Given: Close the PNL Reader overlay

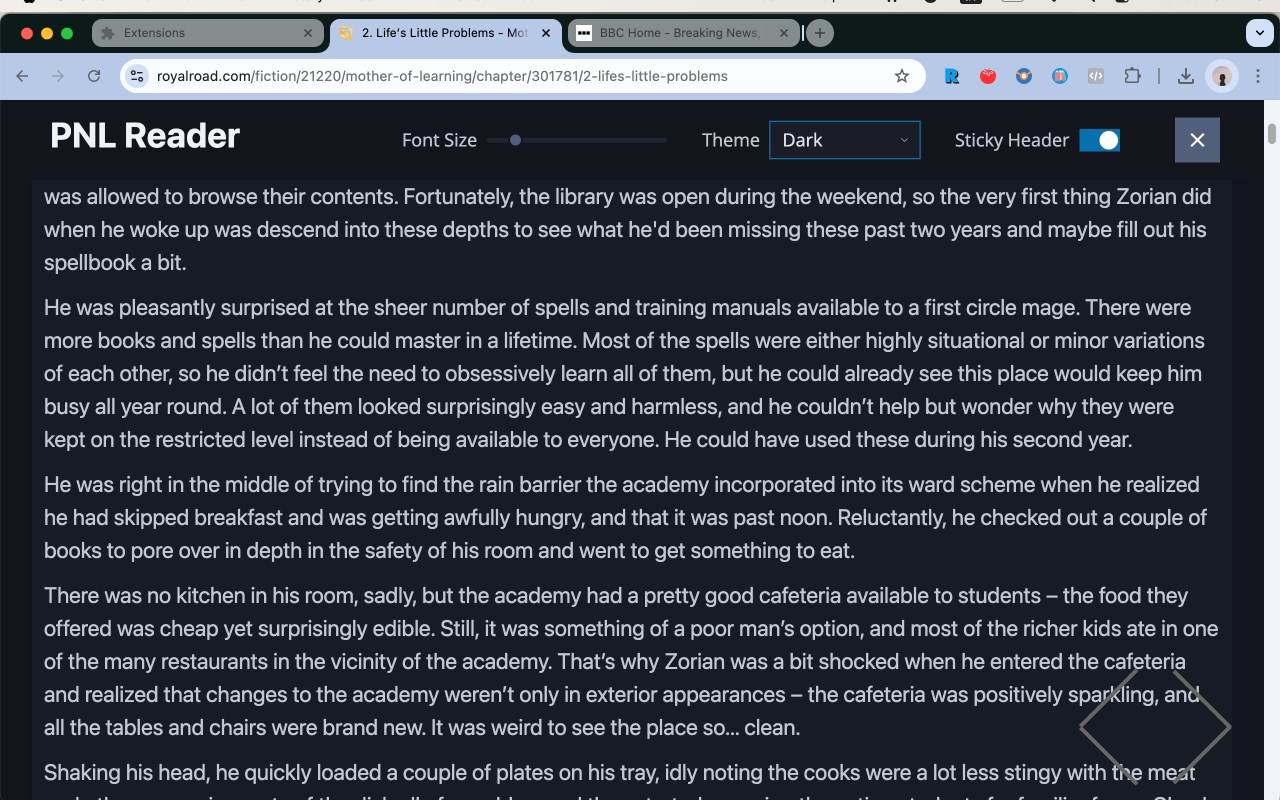Looking at the screenshot, I should 1197,140.
